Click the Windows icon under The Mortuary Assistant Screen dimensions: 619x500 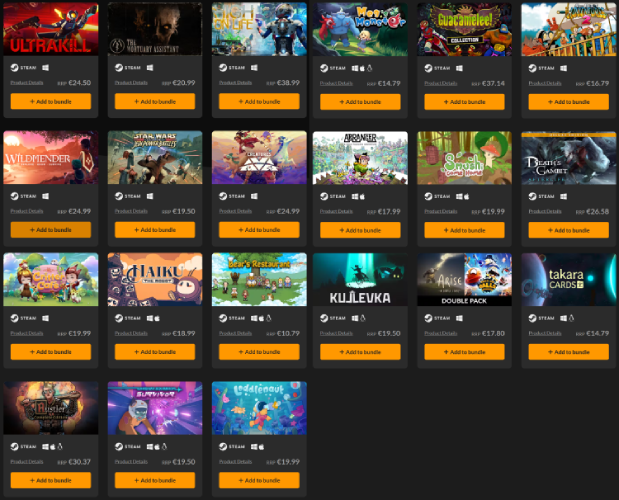[150, 67]
